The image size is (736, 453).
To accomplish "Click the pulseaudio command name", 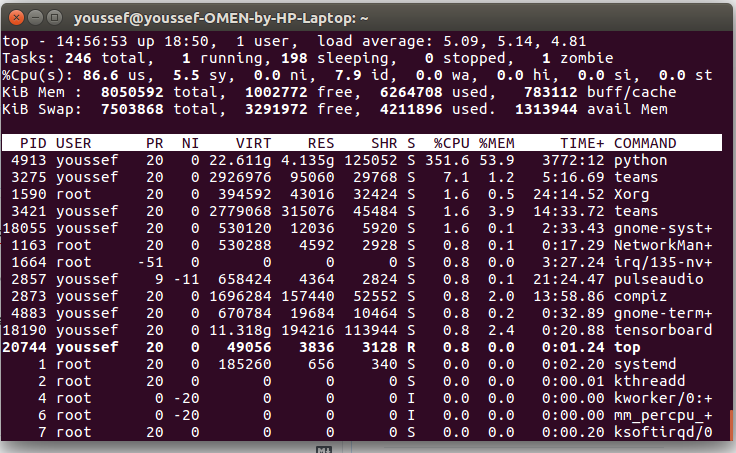I will click(659, 279).
